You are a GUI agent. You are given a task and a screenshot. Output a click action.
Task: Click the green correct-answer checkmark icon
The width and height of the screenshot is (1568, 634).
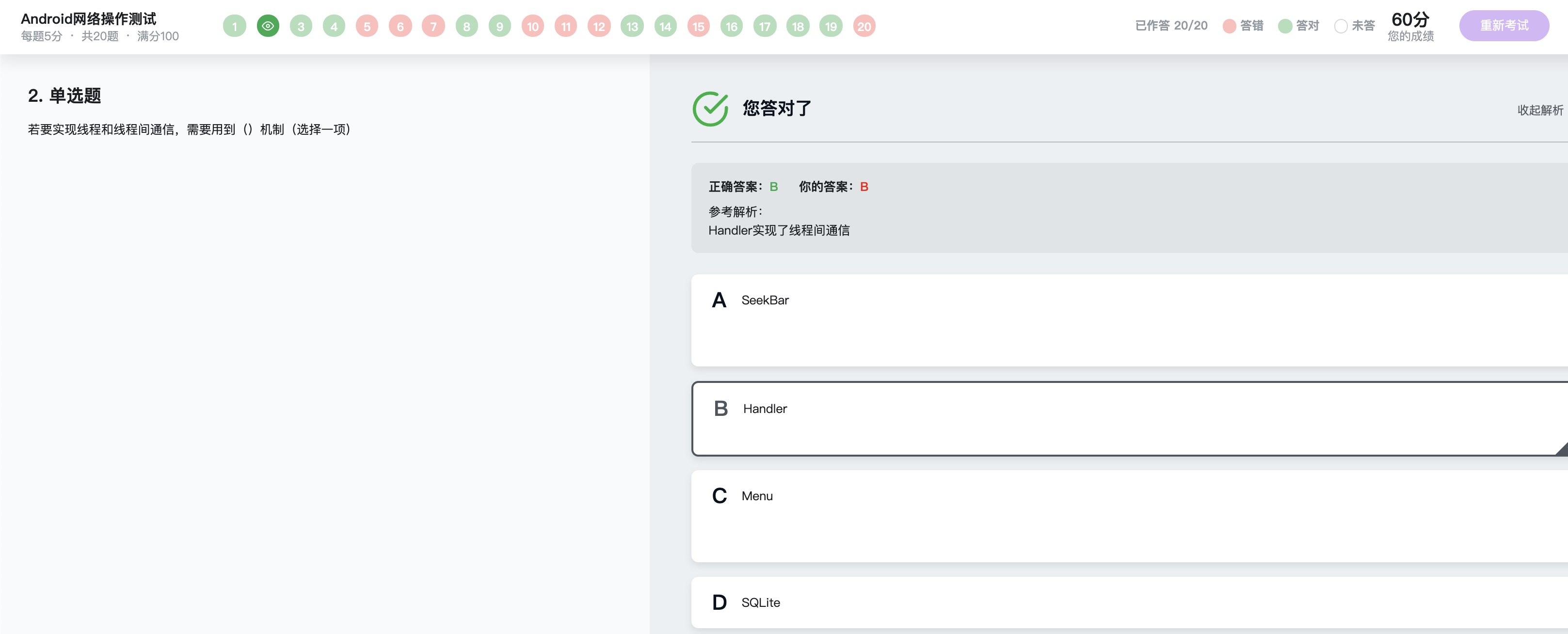point(710,109)
